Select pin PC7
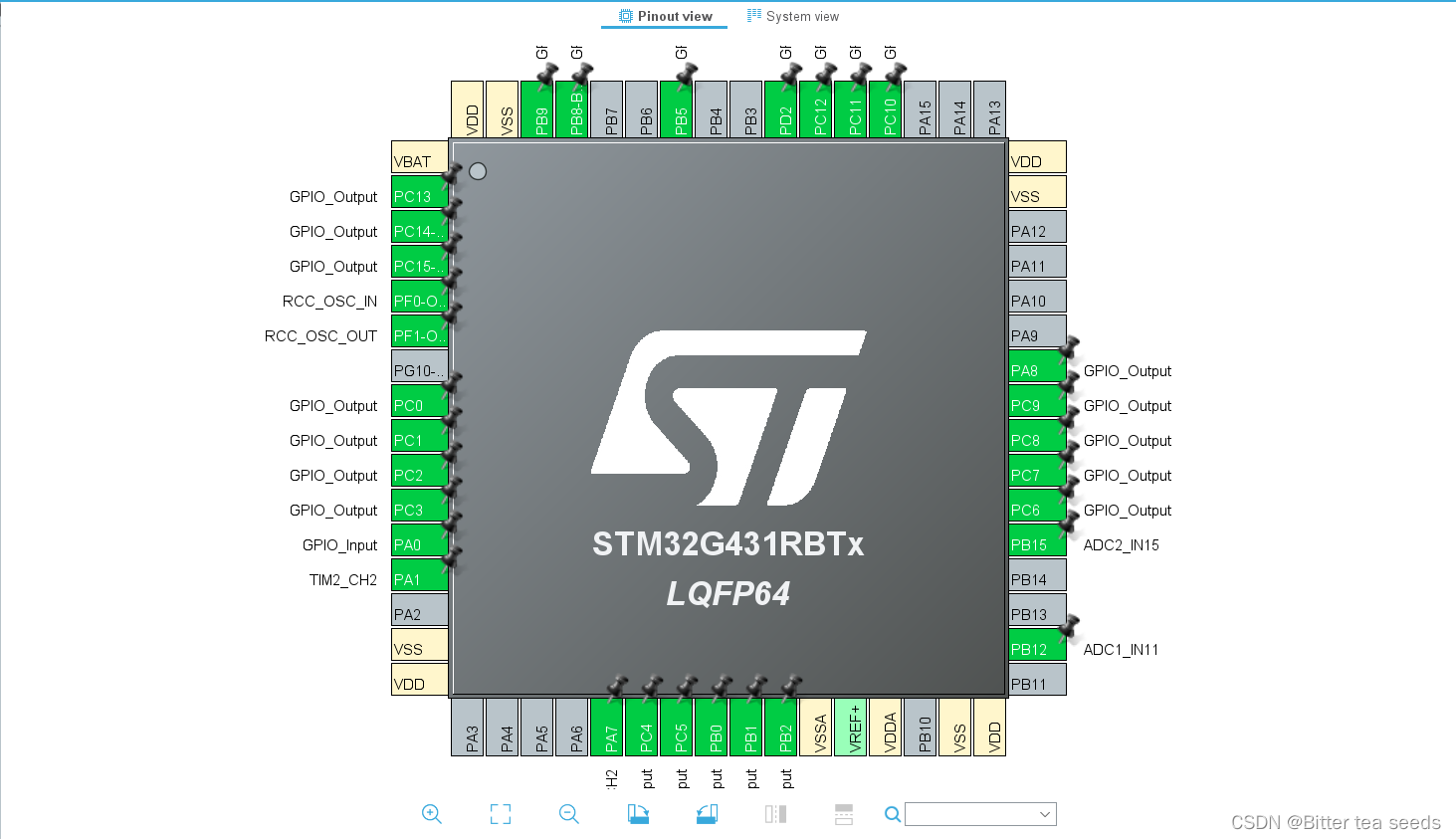The width and height of the screenshot is (1456, 839). coord(1037,471)
